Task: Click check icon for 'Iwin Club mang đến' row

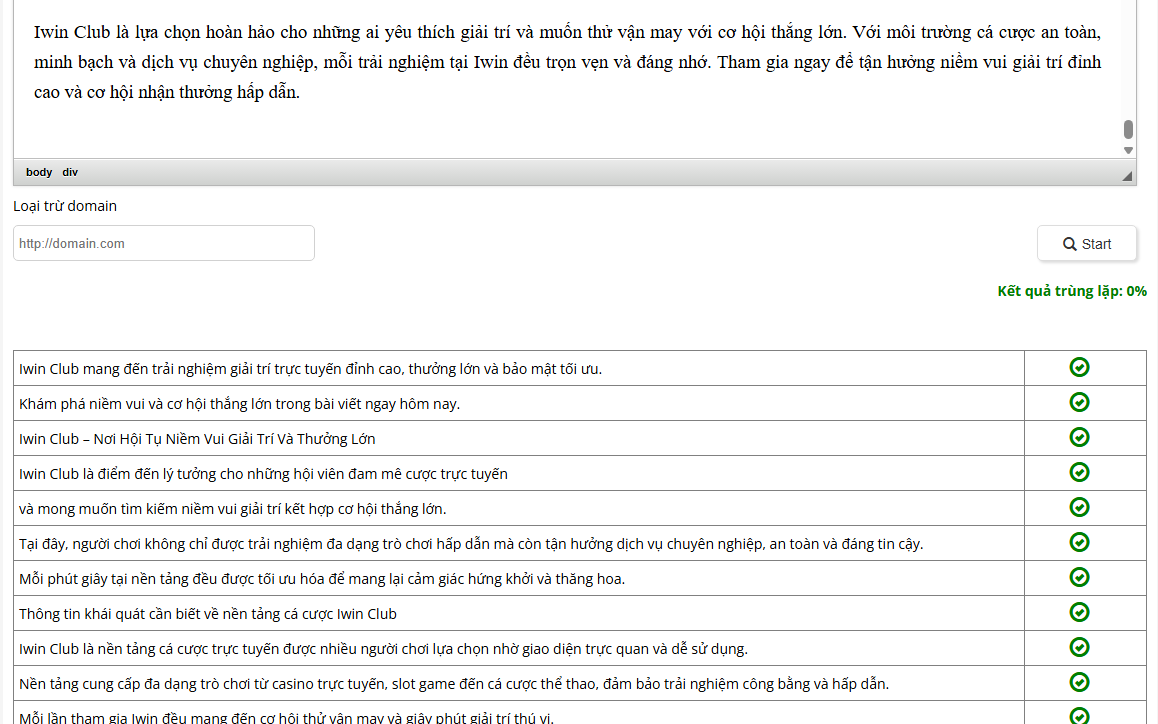Action: [1079, 367]
